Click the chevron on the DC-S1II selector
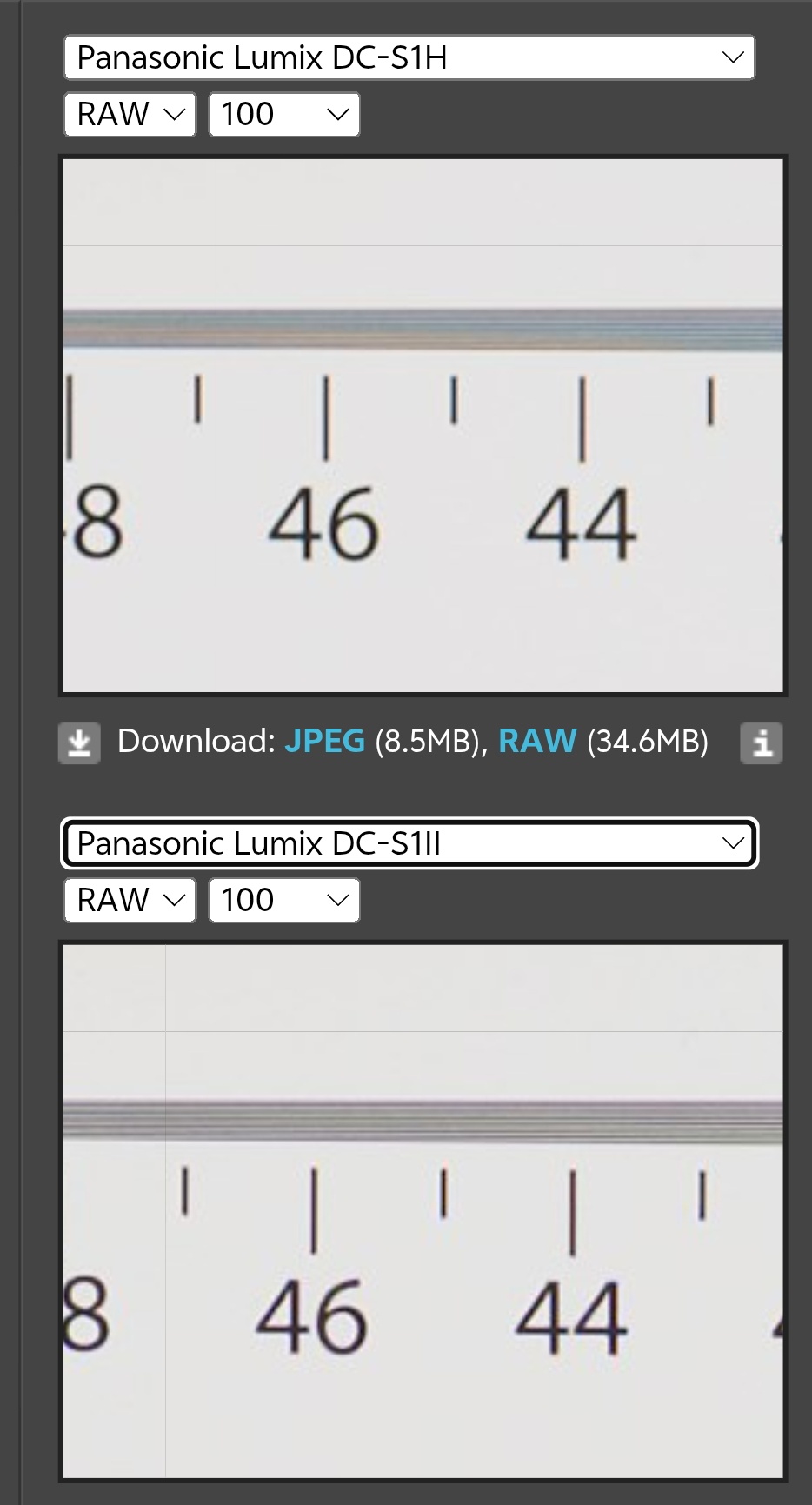This screenshot has height=1505, width=812. 733,843
